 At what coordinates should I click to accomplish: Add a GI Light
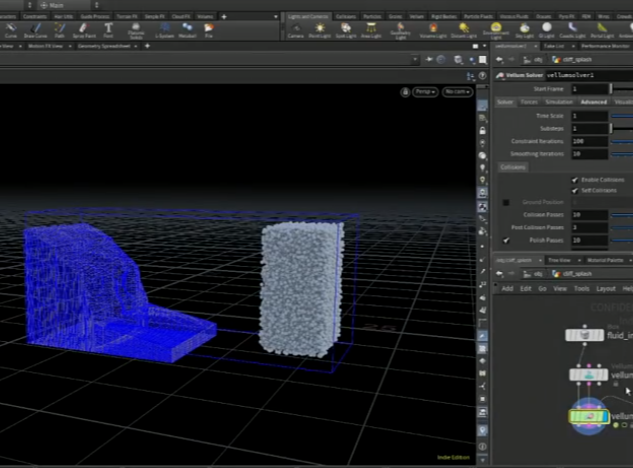547,31
